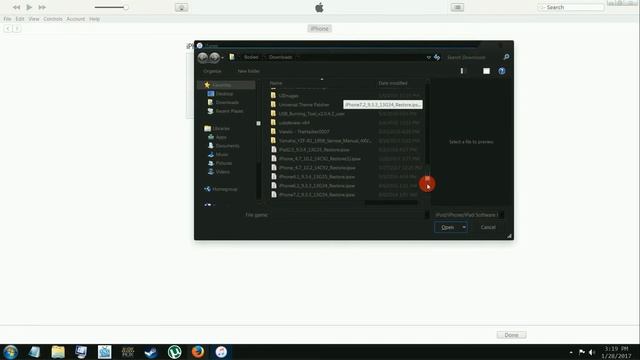Viewport: 640px width, 360px height.
Task: Open Steam from the taskbar
Action: [x=151, y=352]
